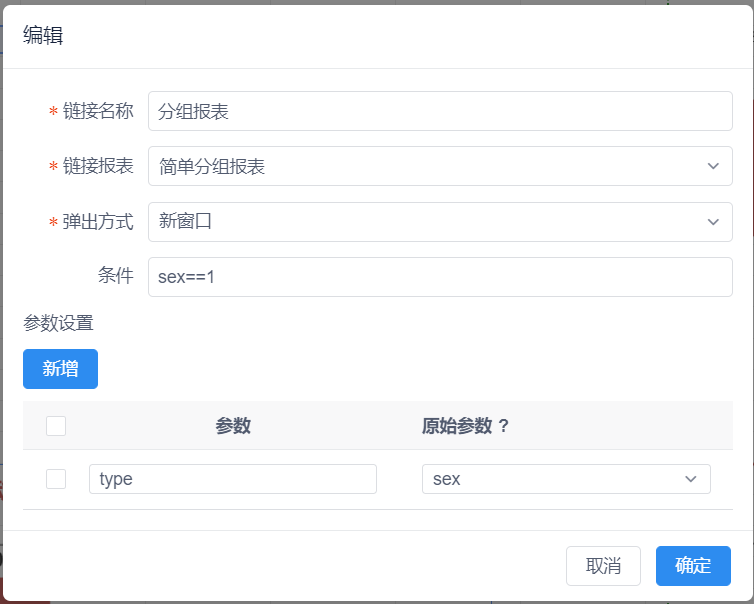Open the 链接报表 dropdown
Image resolution: width=754 pixels, height=604 pixels.
point(440,166)
